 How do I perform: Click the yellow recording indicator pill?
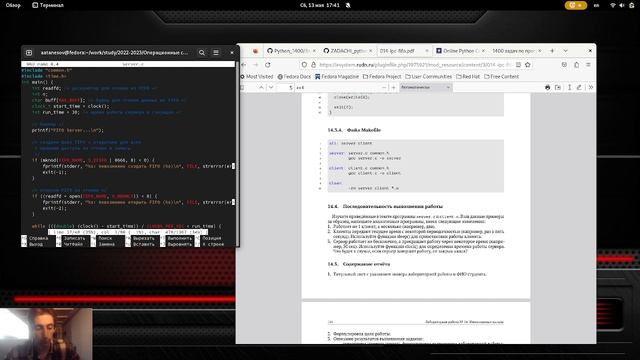click(x=576, y=5)
